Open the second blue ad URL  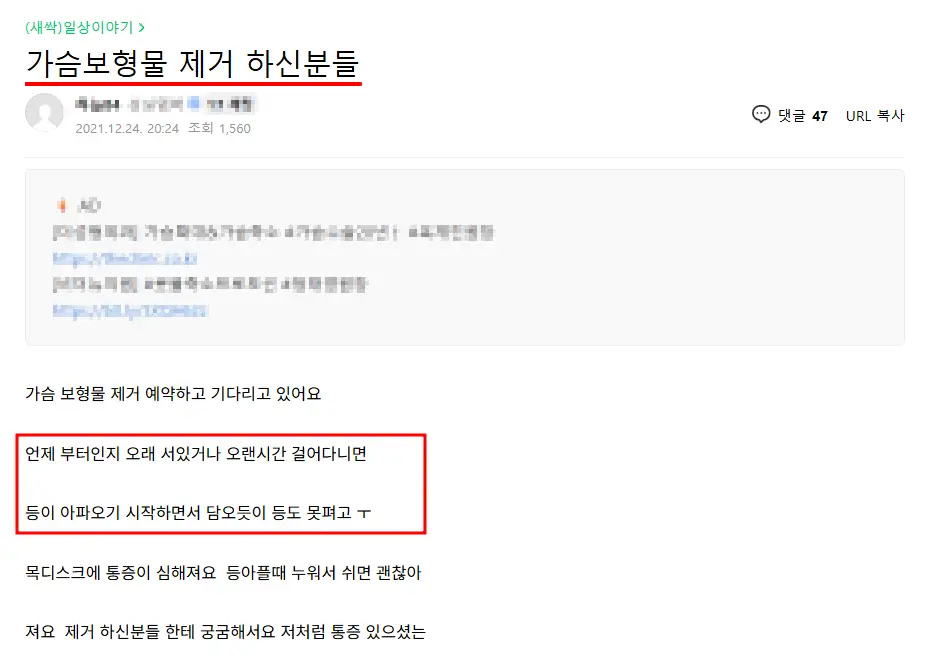coord(130,311)
